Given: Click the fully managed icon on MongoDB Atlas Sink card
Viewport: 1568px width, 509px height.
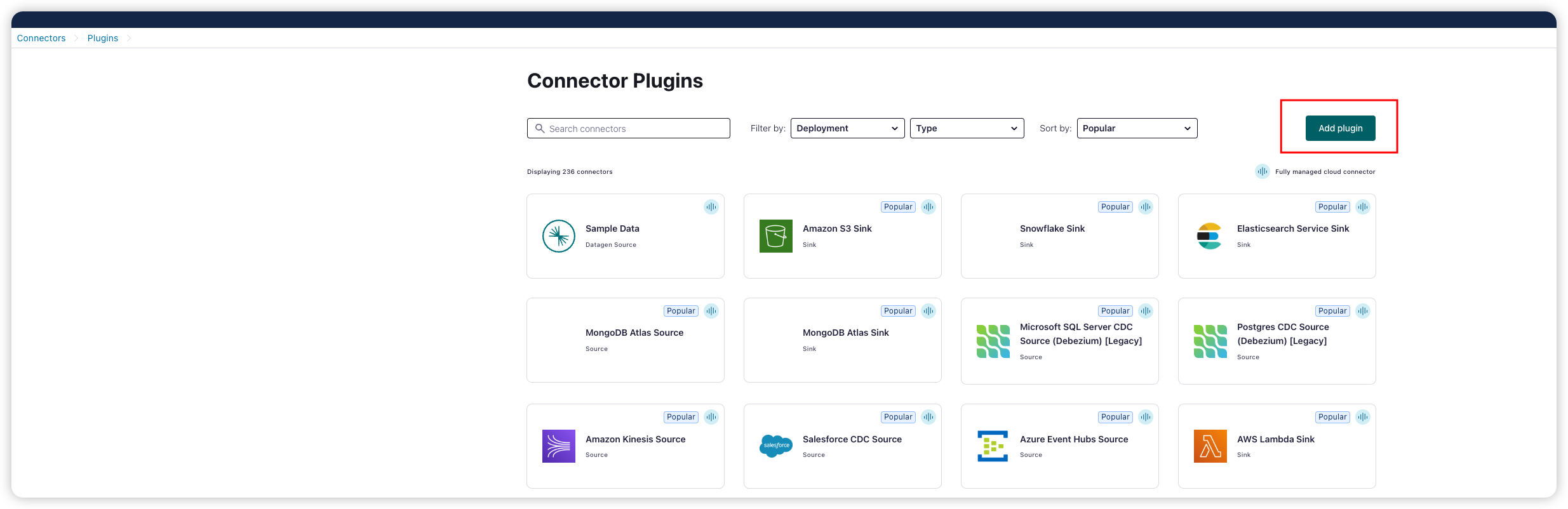Looking at the screenshot, I should (x=928, y=311).
